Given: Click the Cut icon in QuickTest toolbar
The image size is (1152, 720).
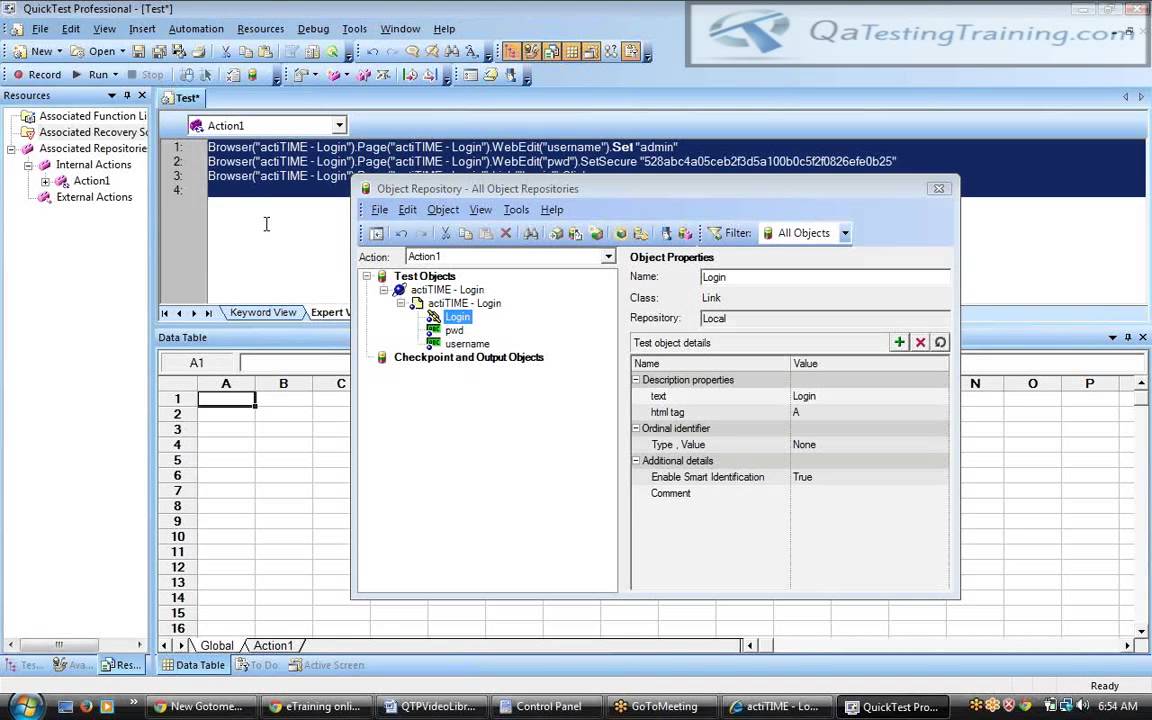Looking at the screenshot, I should 226,51.
